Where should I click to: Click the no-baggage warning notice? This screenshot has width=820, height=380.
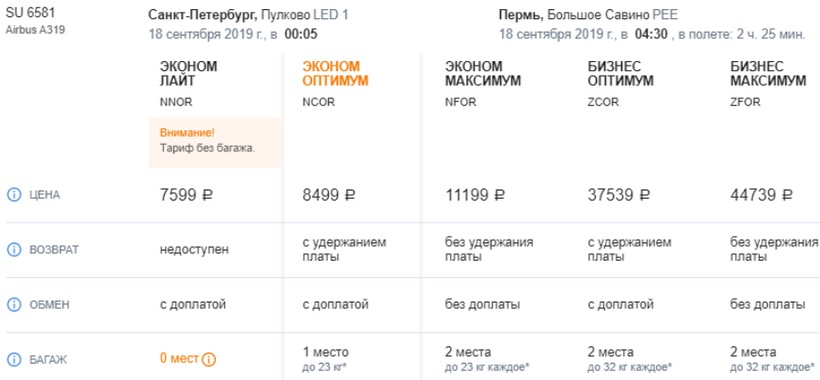215,142
